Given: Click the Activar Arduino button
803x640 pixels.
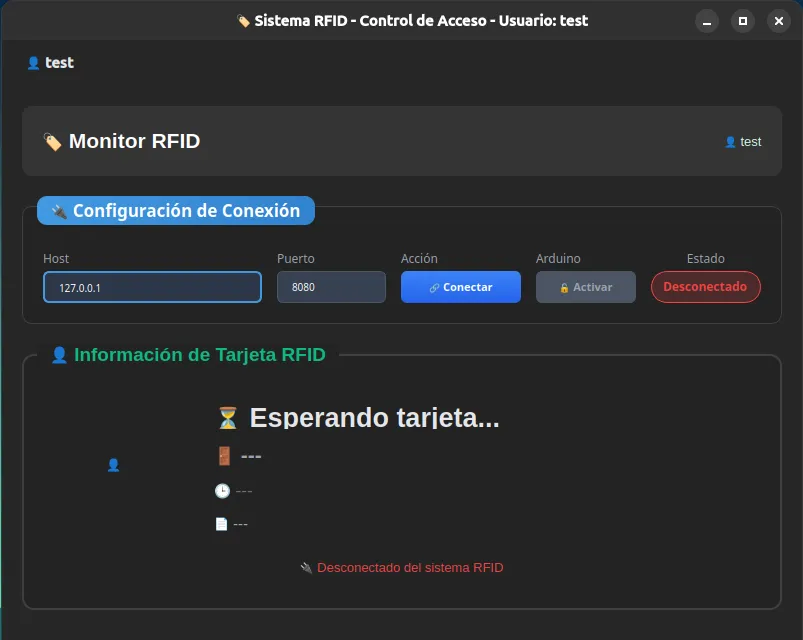Looking at the screenshot, I should [x=585, y=287].
